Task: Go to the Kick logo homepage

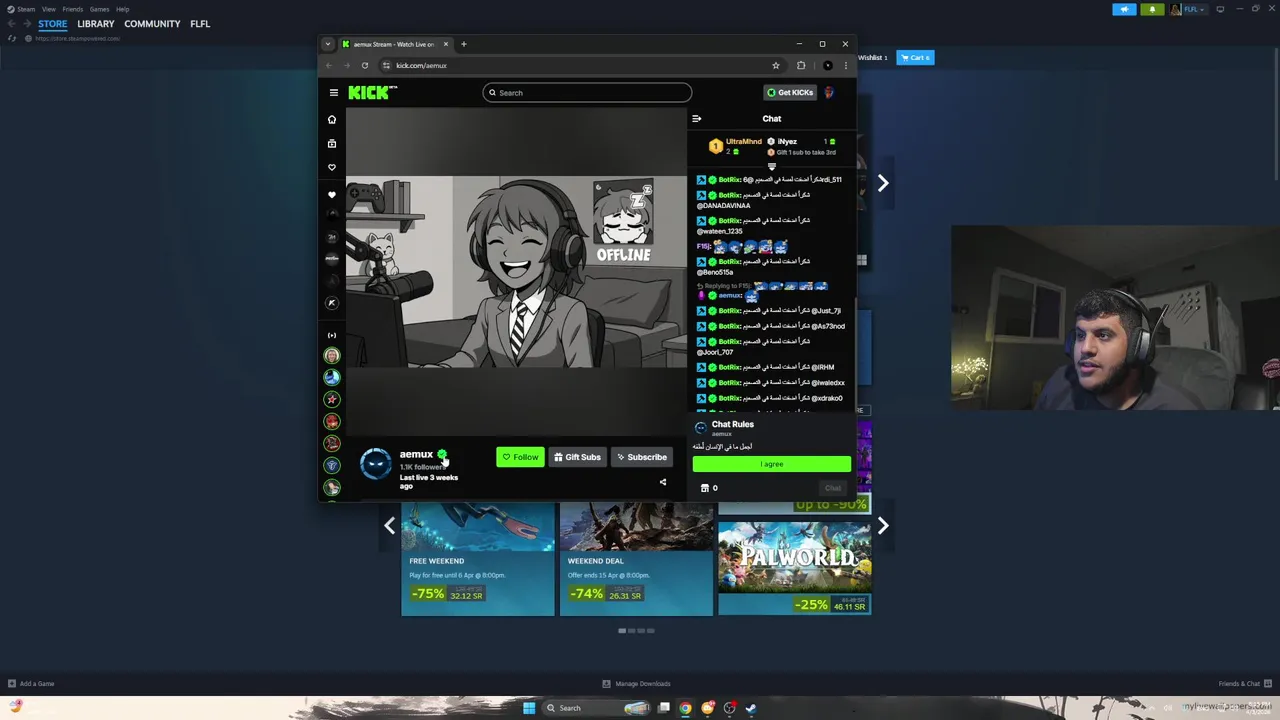Action: [x=372, y=92]
